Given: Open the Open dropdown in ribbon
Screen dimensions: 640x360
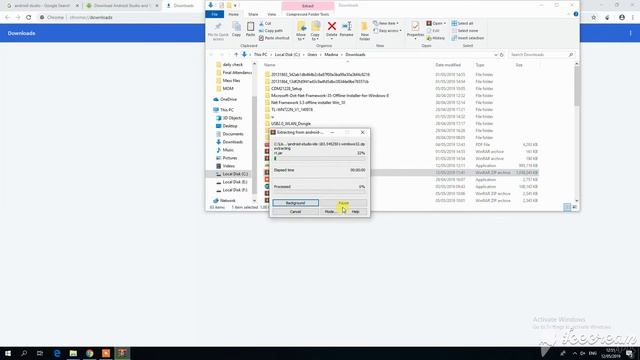Looking at the screenshot, I should pos(436,24).
